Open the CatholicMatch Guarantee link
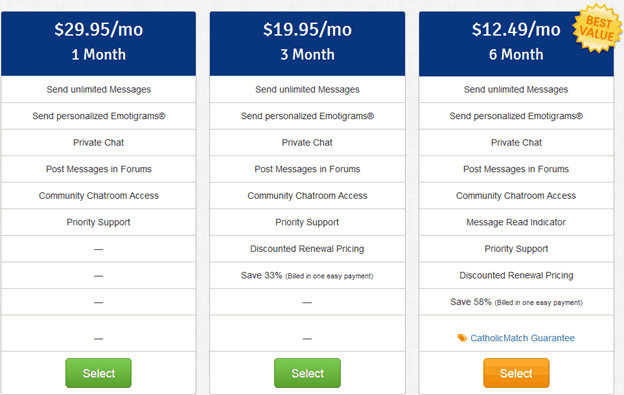The image size is (624, 395). click(522, 338)
